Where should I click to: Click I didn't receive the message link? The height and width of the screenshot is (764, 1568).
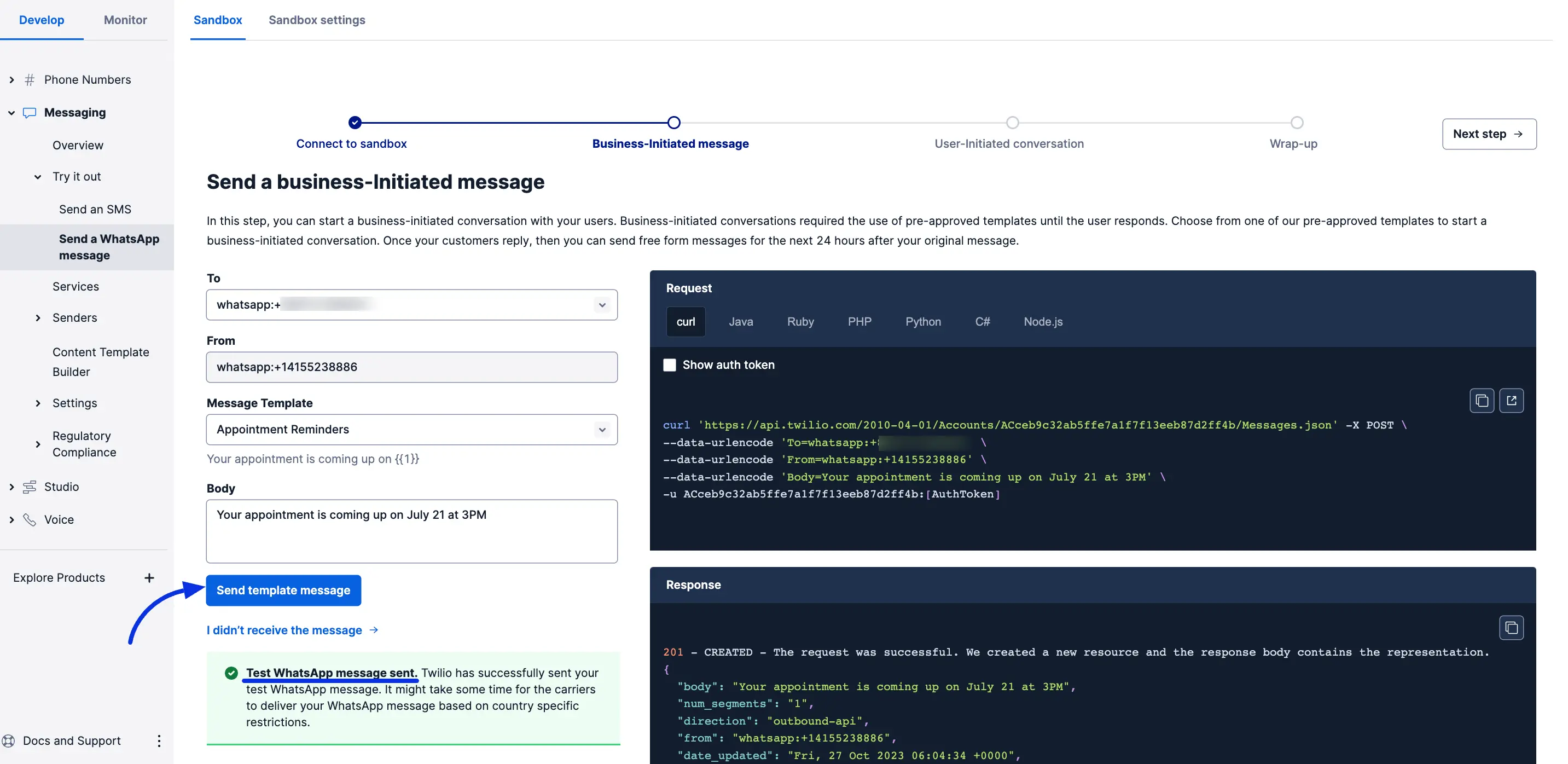point(292,630)
